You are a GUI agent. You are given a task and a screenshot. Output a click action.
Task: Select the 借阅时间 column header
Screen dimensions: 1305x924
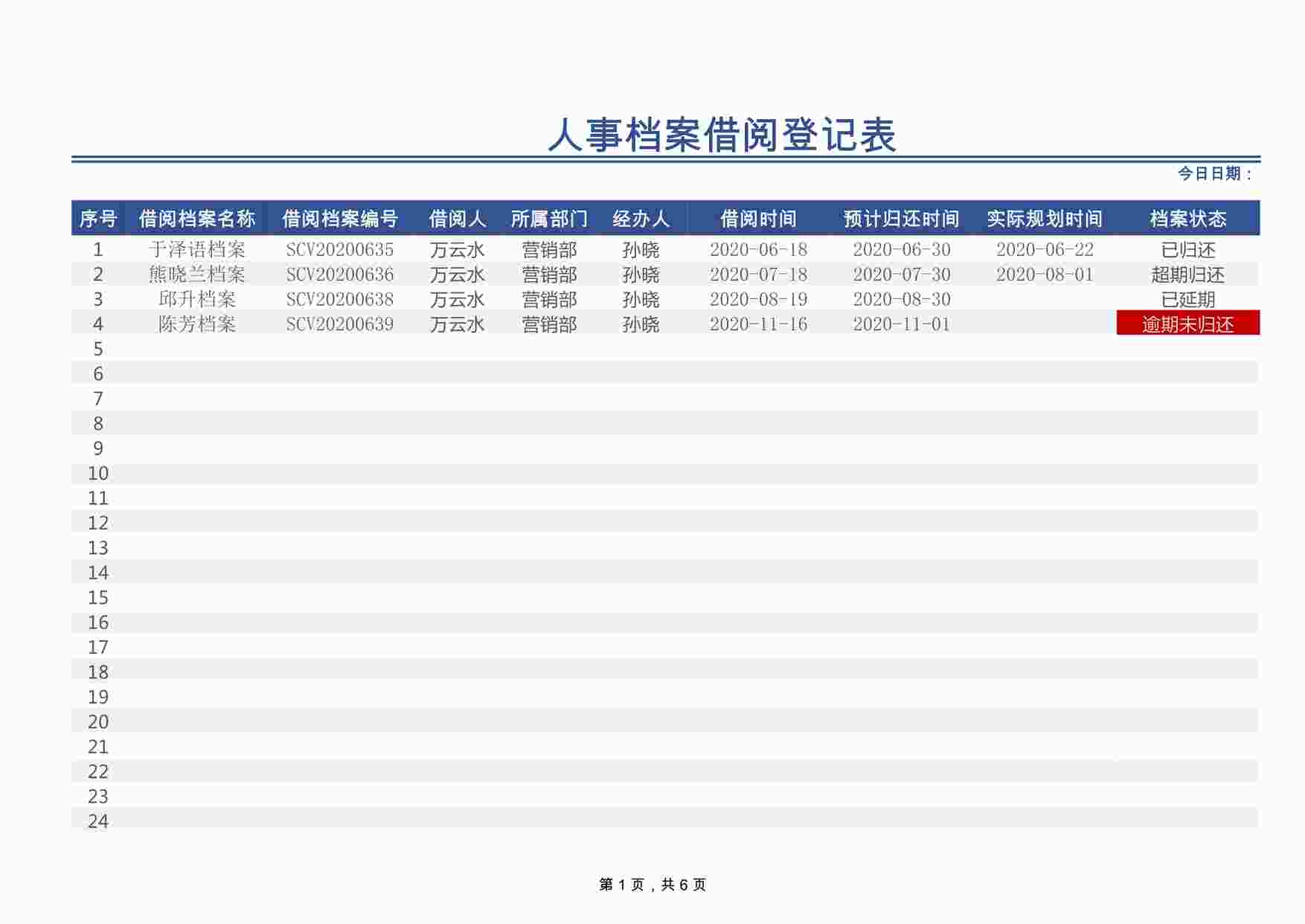758,219
